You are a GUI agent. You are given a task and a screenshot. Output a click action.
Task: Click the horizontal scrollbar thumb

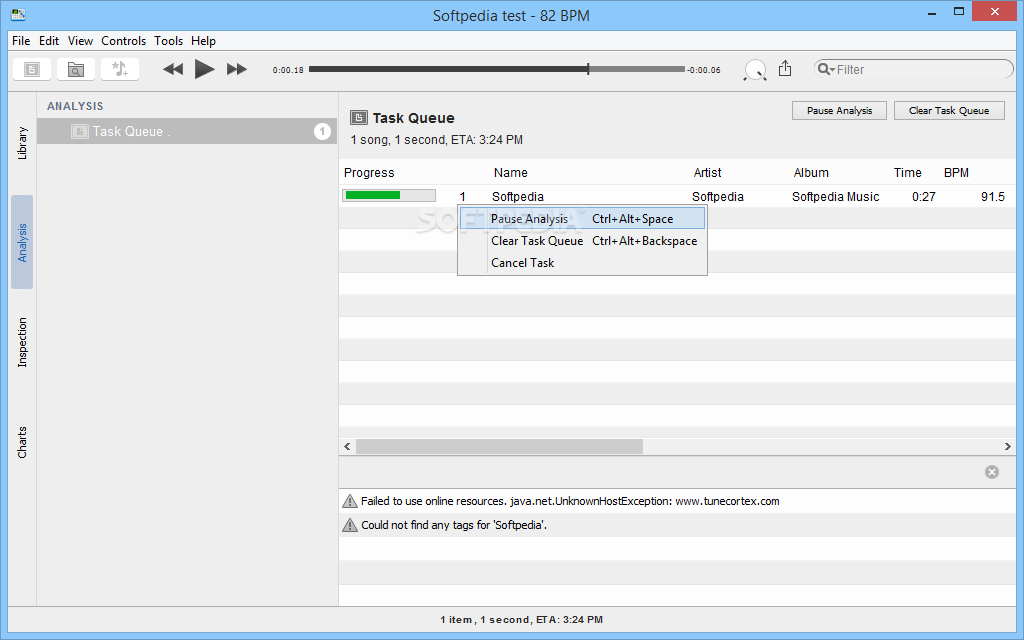point(500,447)
